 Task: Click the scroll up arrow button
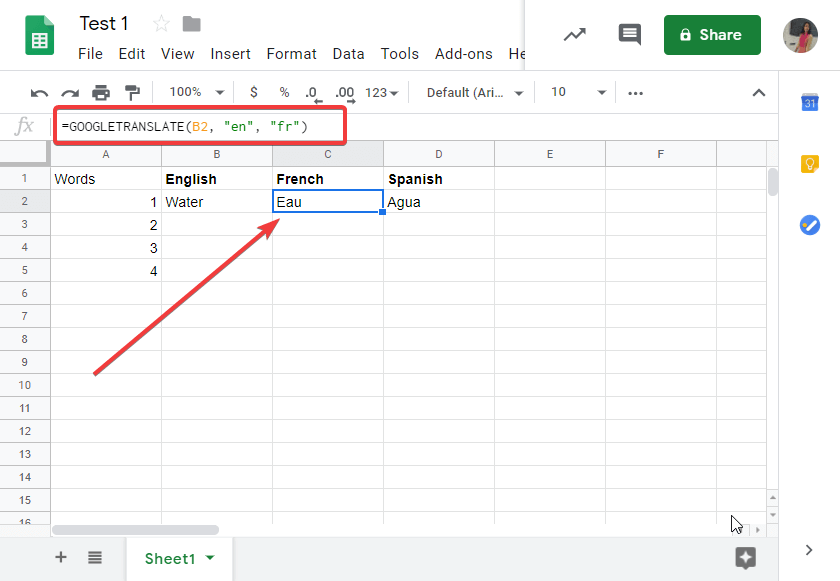coord(772,497)
